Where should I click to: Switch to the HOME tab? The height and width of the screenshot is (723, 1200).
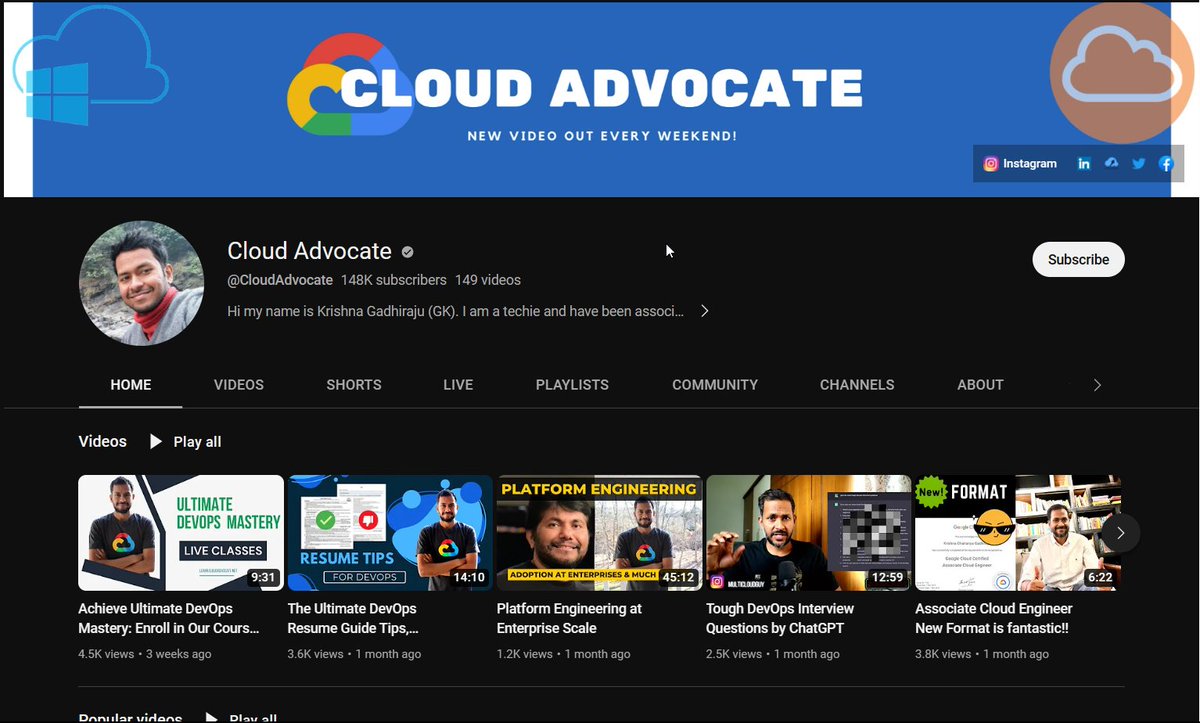click(131, 385)
